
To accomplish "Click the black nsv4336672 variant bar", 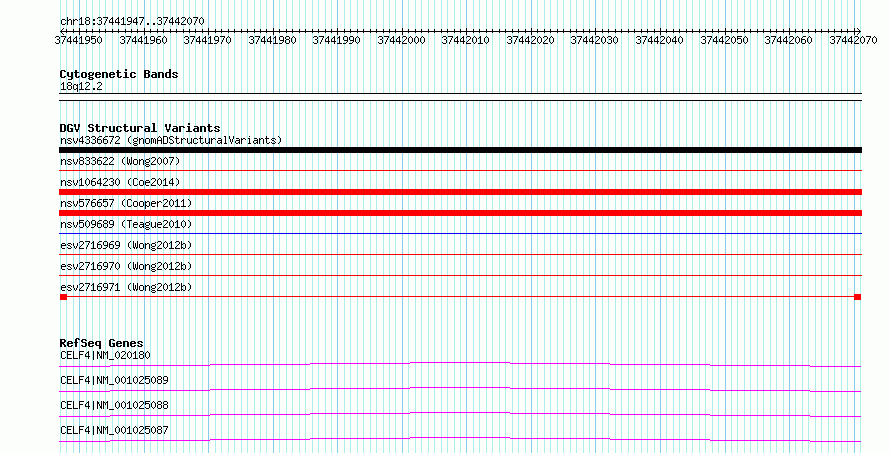I will click(460, 150).
